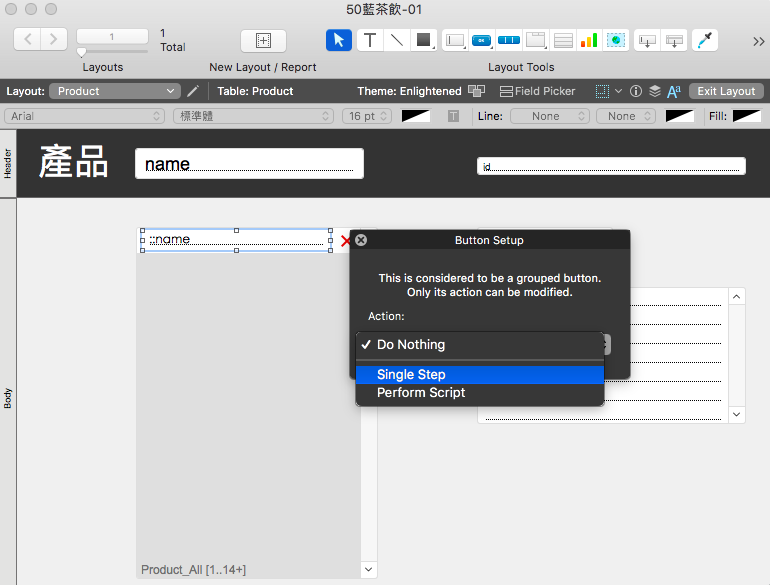Select the Web Viewer tool
The width and height of the screenshot is (770, 585).
click(616, 40)
